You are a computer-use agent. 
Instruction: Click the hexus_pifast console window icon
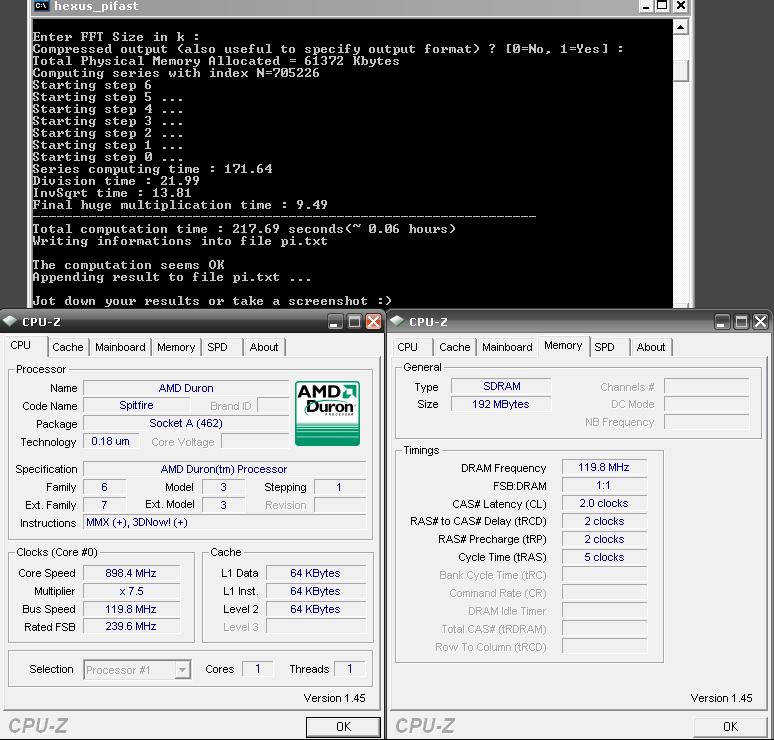(41, 5)
